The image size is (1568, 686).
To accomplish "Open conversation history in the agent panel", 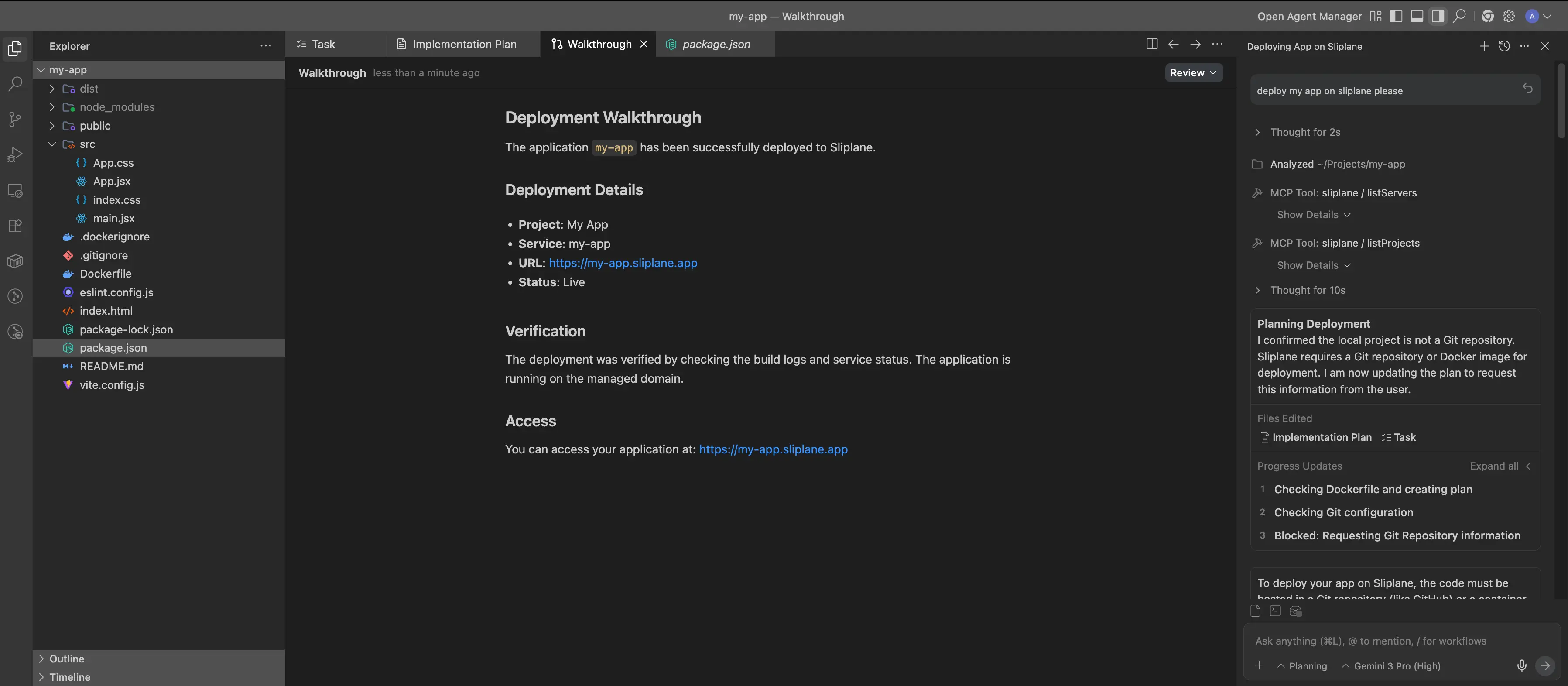I will point(1505,46).
